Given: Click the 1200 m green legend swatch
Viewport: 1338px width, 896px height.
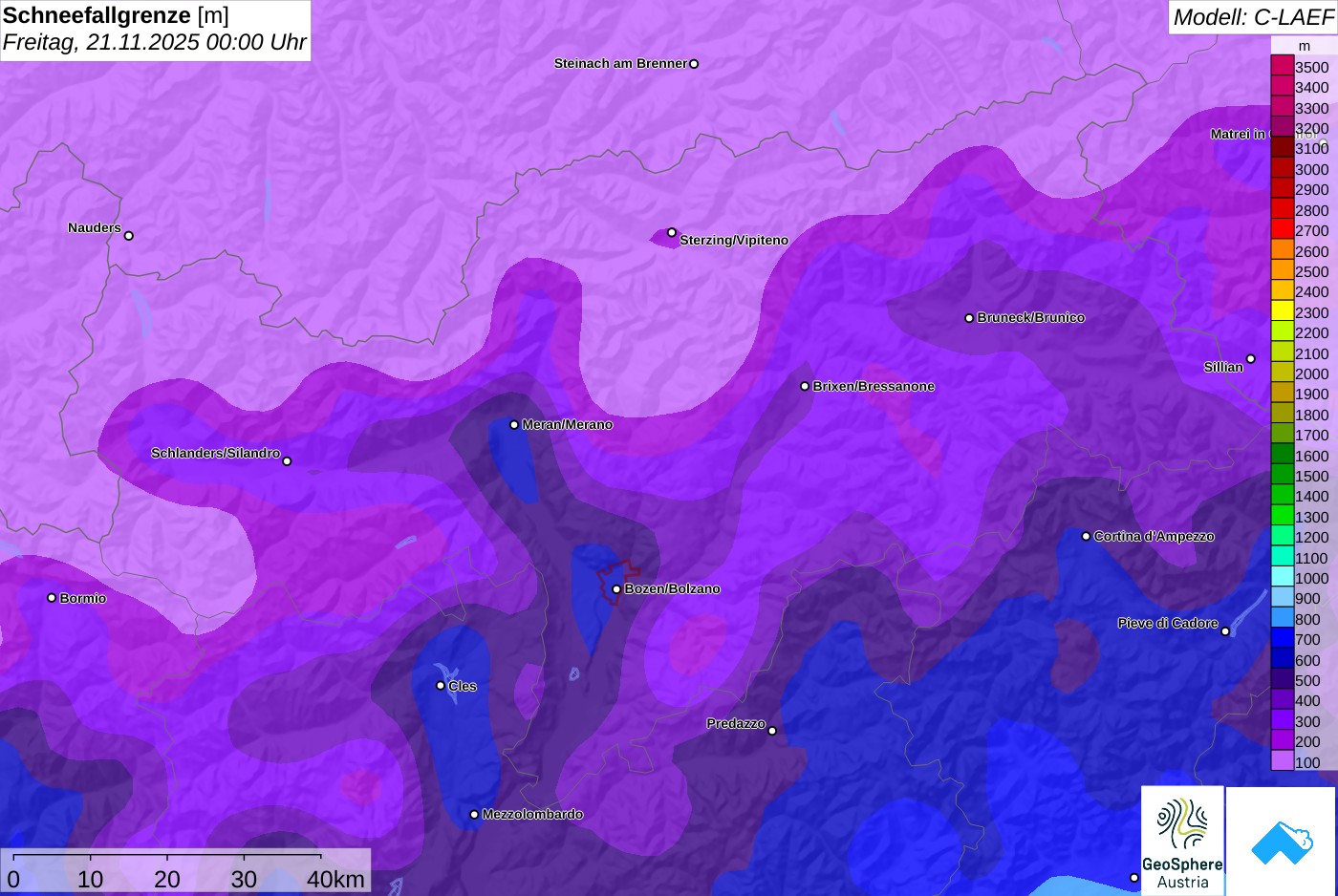Looking at the screenshot, I should [x=1283, y=537].
